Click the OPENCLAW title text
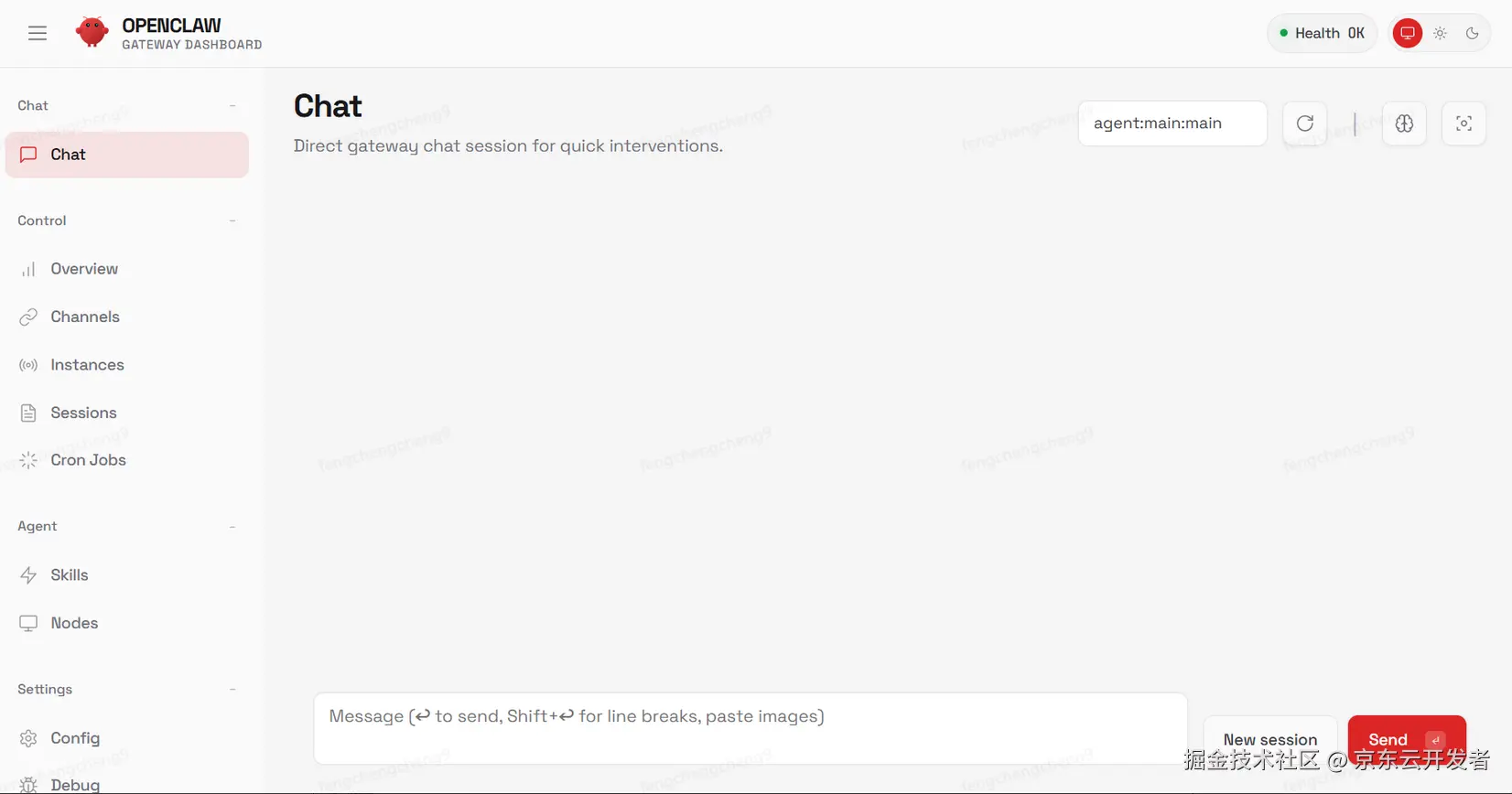 coord(172,26)
